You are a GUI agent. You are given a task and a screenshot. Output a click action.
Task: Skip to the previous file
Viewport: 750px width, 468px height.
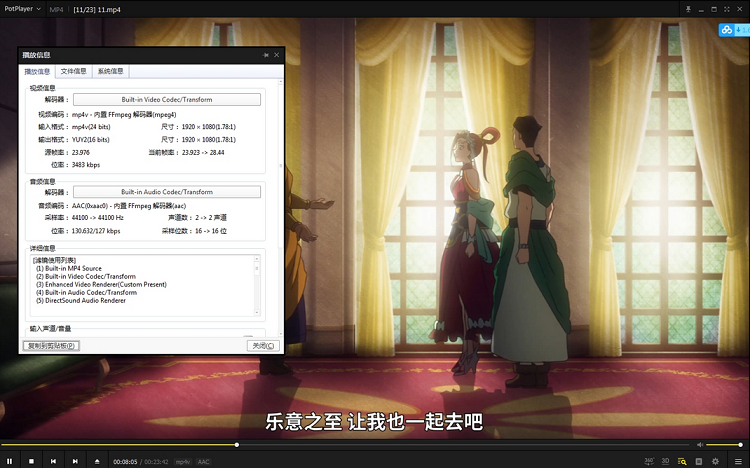[x=53, y=461]
